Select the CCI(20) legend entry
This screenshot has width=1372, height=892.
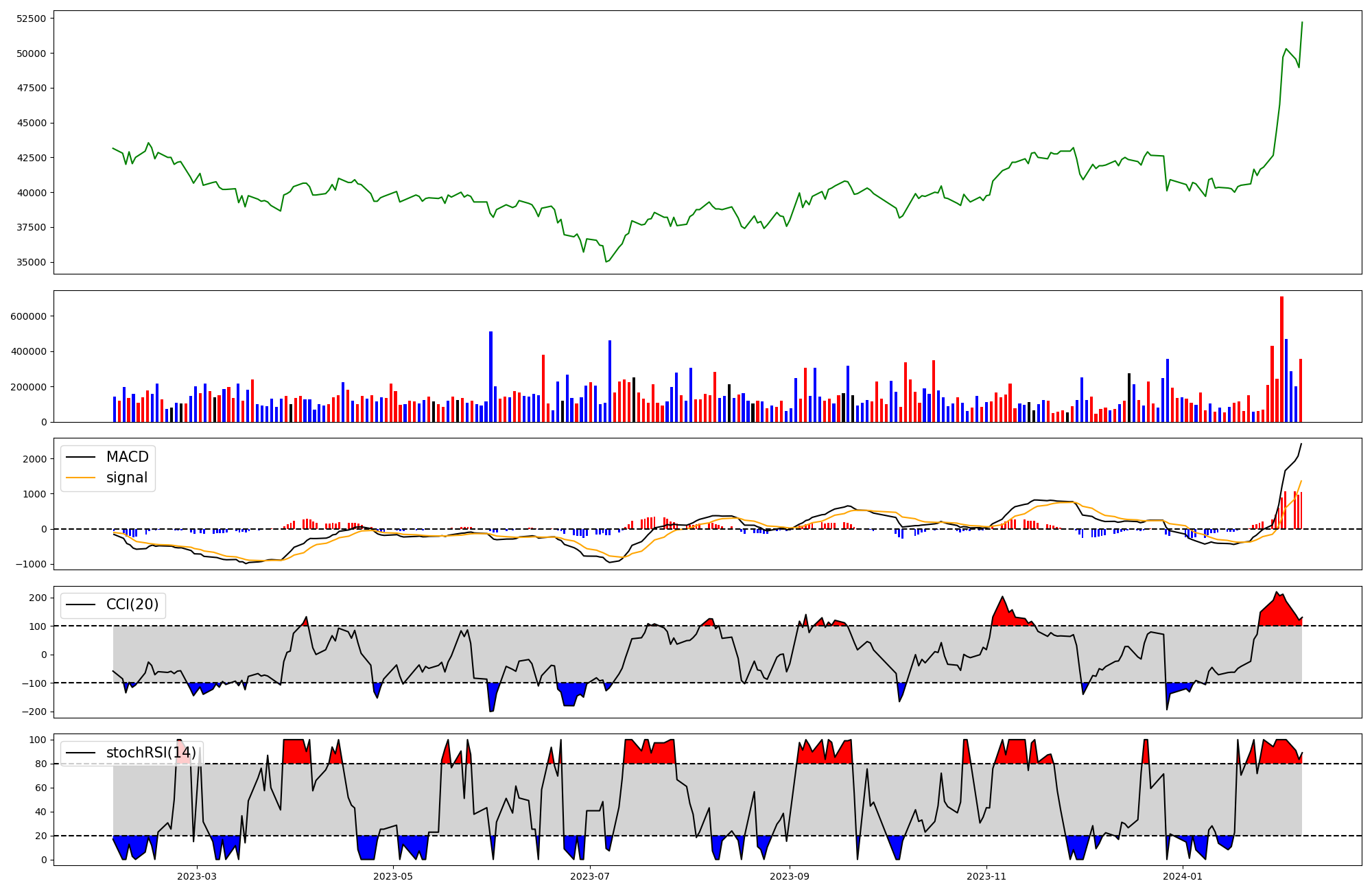(x=132, y=605)
